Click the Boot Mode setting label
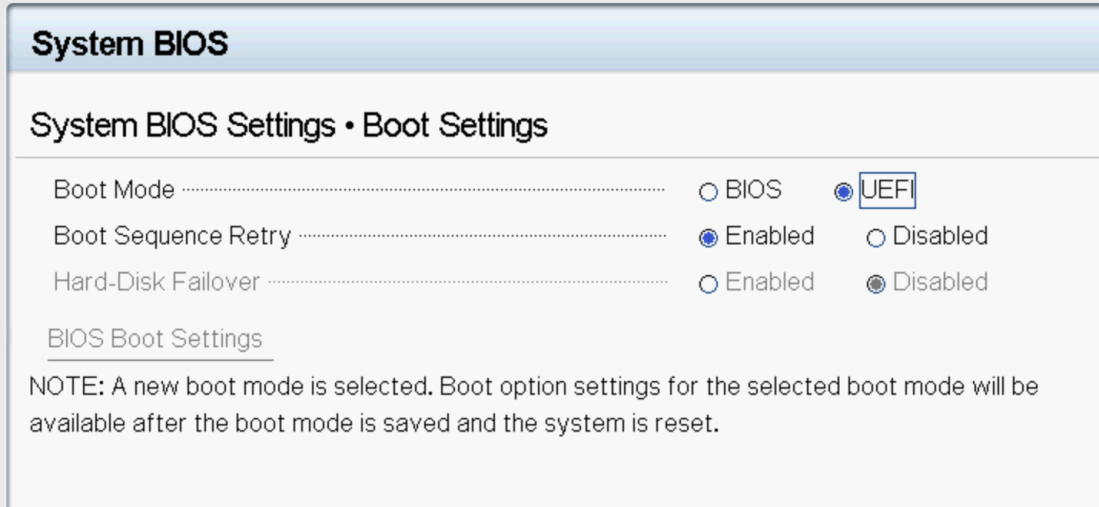Viewport: 1099px width, 507px height. pyautogui.click(x=114, y=190)
